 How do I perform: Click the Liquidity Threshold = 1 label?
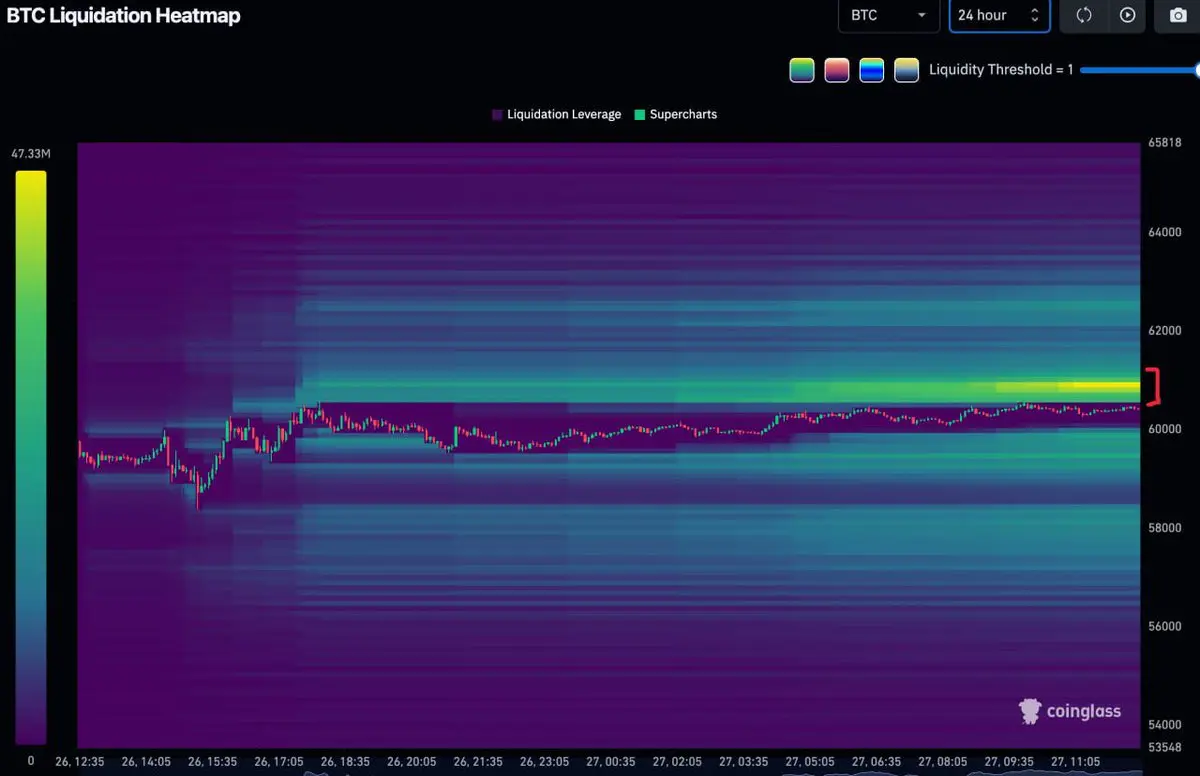tap(1001, 70)
